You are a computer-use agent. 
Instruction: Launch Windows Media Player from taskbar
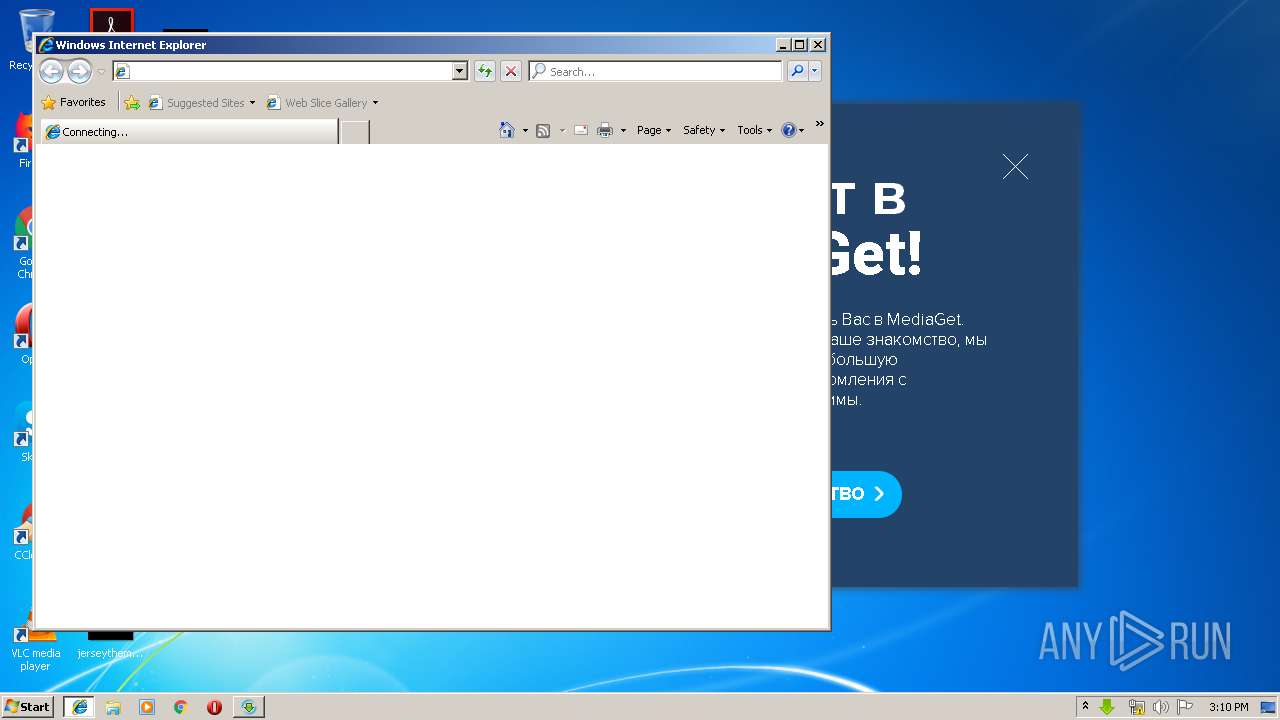[x=147, y=706]
